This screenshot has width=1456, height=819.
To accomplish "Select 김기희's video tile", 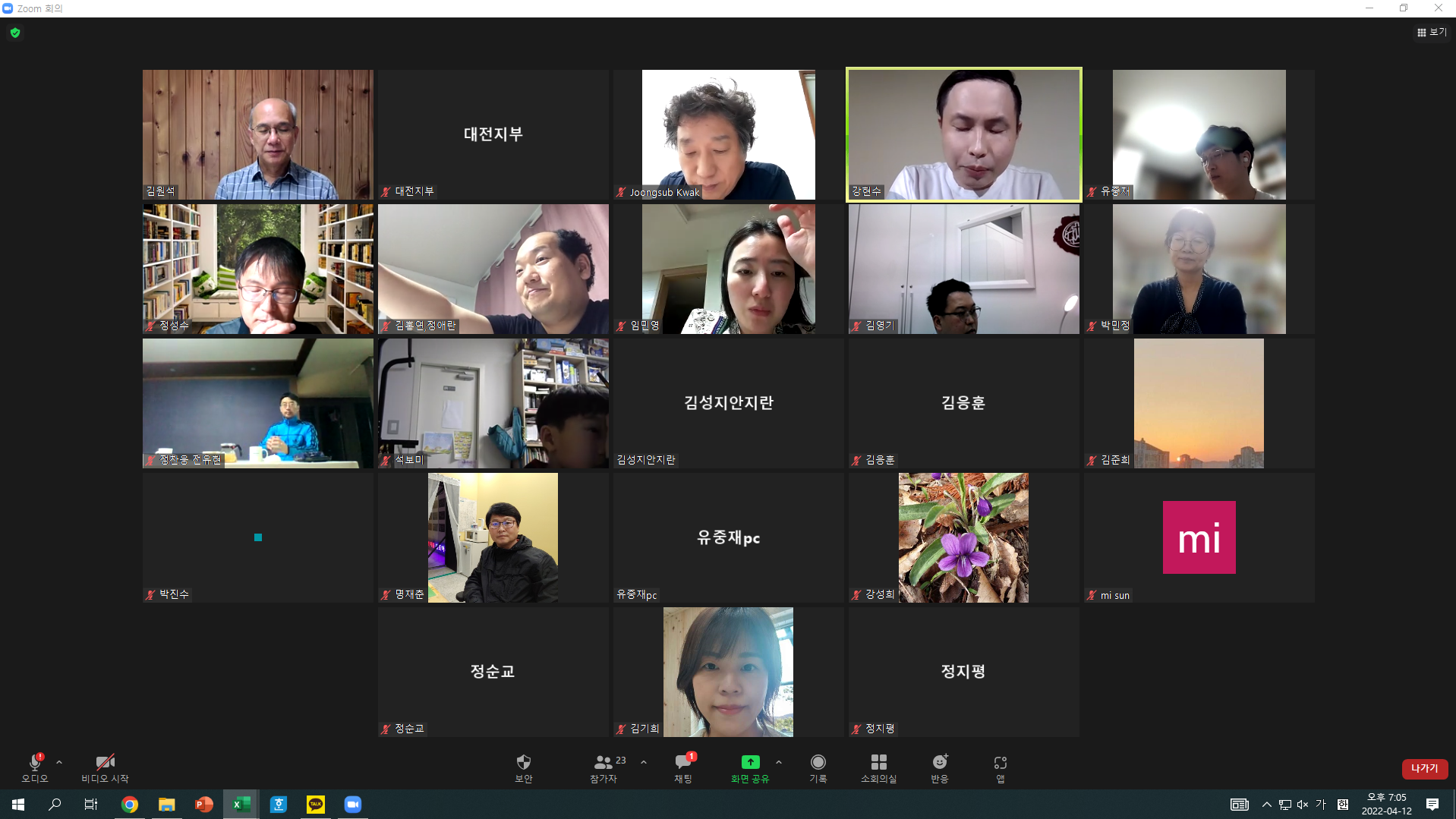I will pos(729,672).
